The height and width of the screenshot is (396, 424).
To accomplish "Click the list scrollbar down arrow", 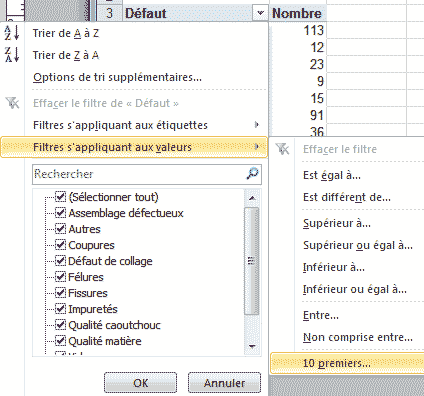I will 252,347.
